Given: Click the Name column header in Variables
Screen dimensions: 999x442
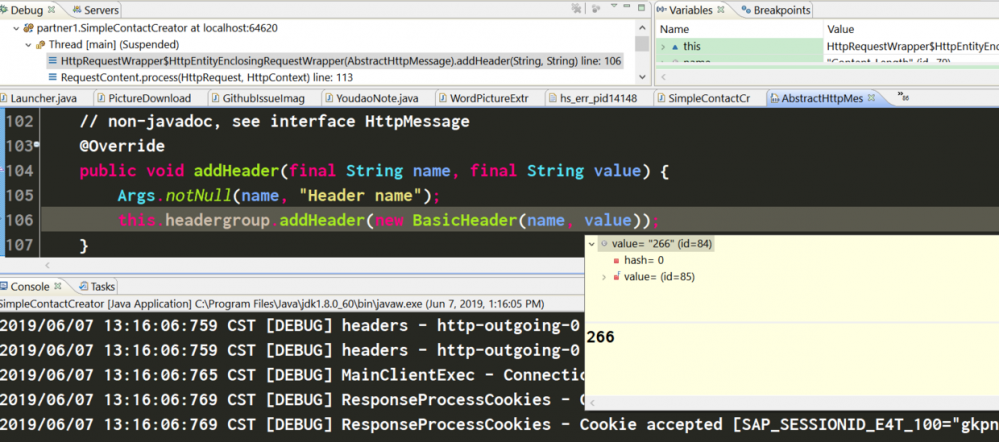Looking at the screenshot, I should [674, 29].
